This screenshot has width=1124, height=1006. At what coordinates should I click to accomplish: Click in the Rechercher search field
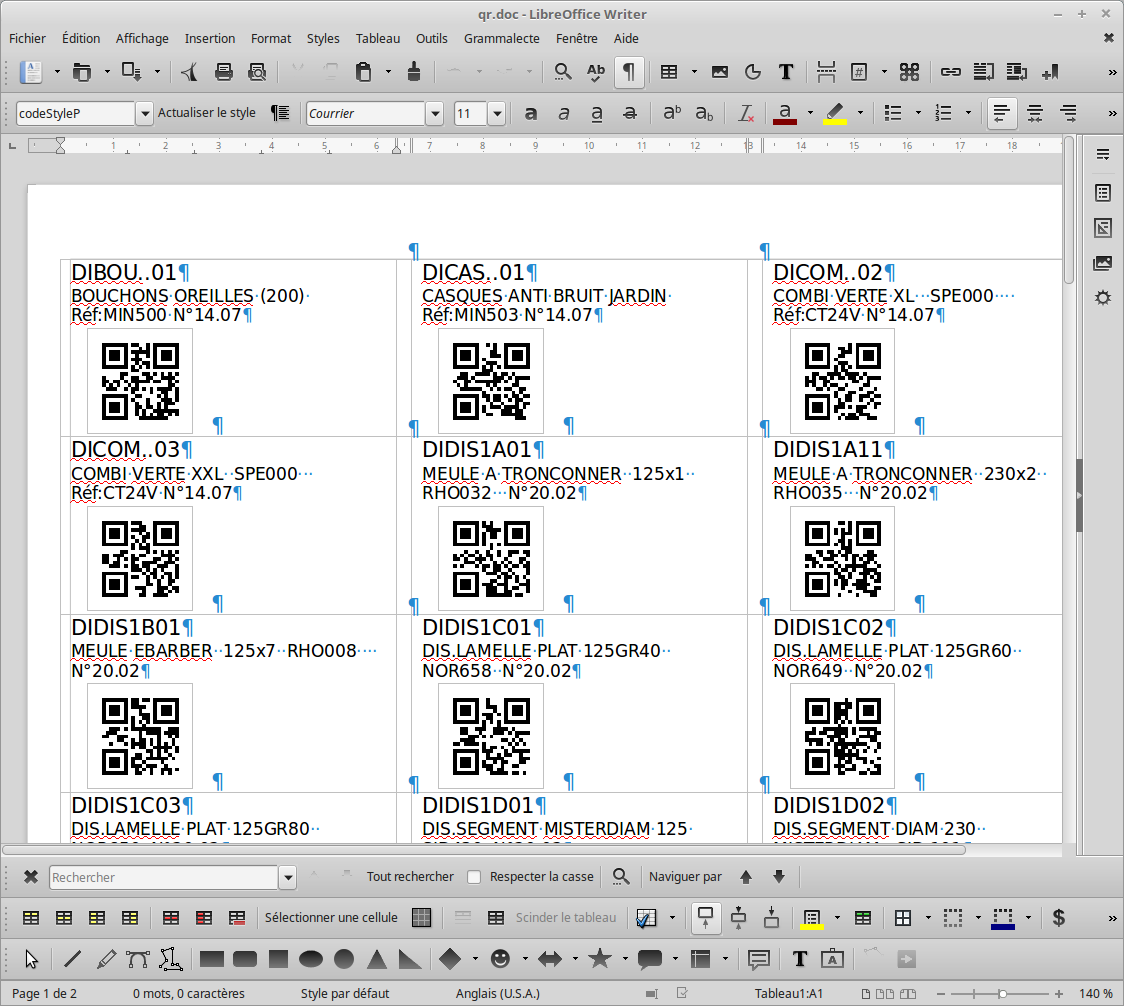pos(163,877)
